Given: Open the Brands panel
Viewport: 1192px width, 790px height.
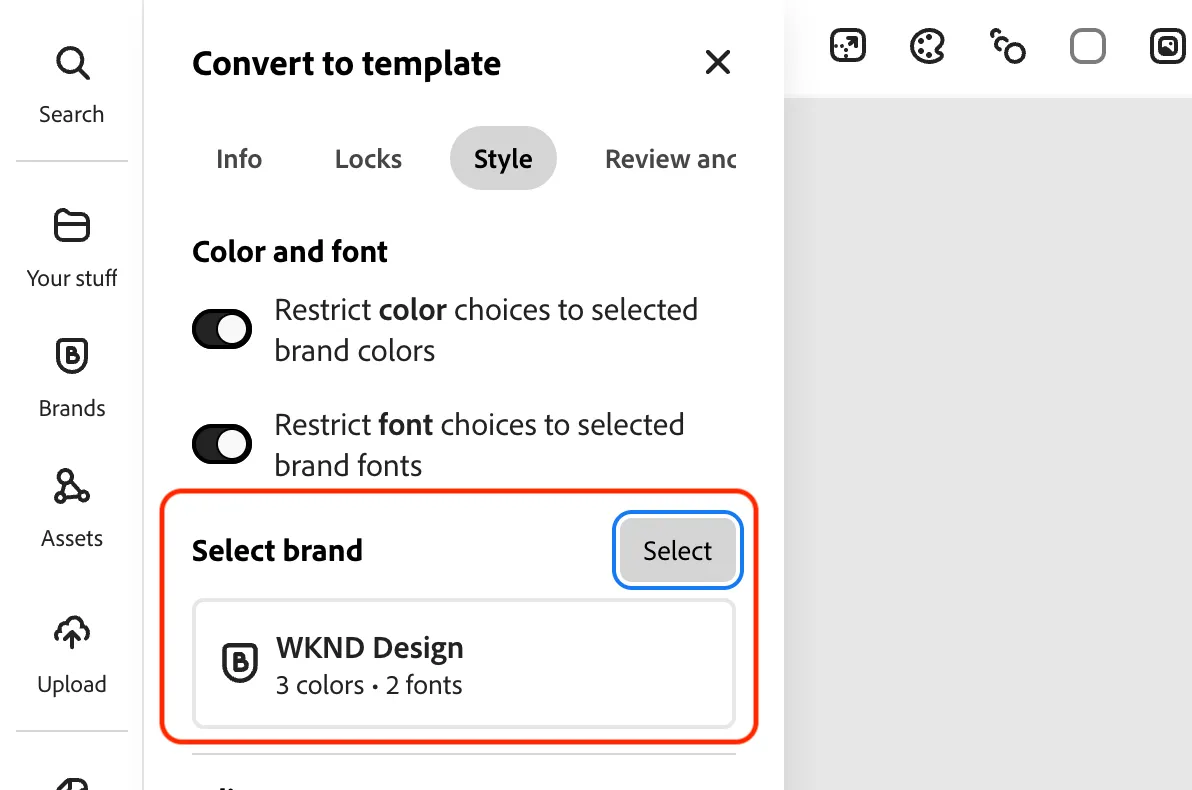Looking at the screenshot, I should [71, 377].
